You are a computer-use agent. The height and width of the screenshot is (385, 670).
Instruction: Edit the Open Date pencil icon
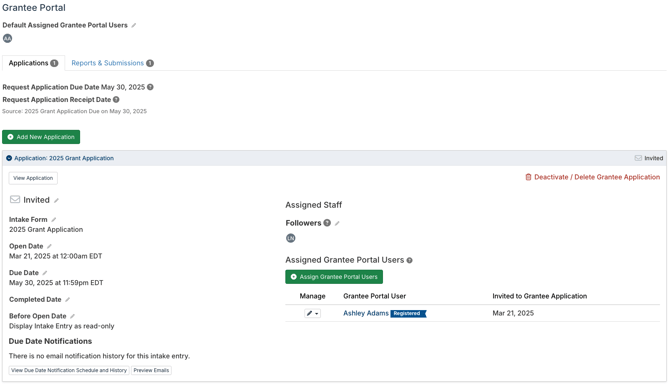point(50,246)
